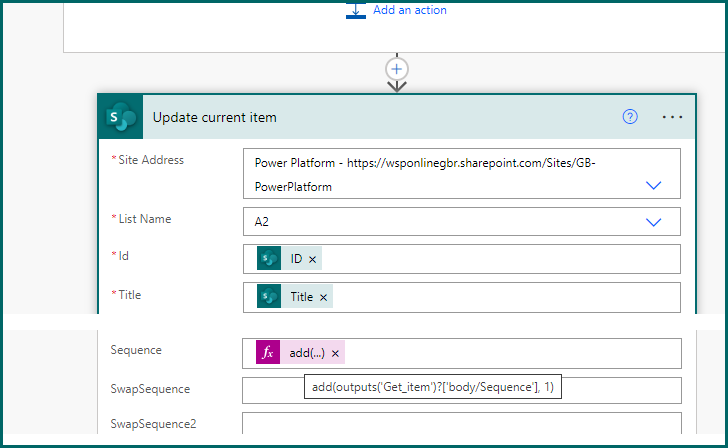Open the List Name dropdown chevron
728x448 pixels.
click(653, 222)
